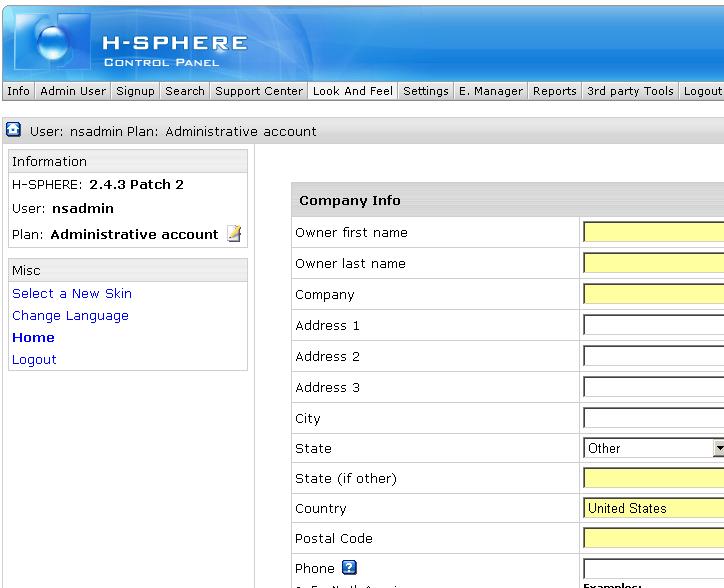Expand the State dropdown showing Other
The image size is (724, 588).
tap(654, 448)
